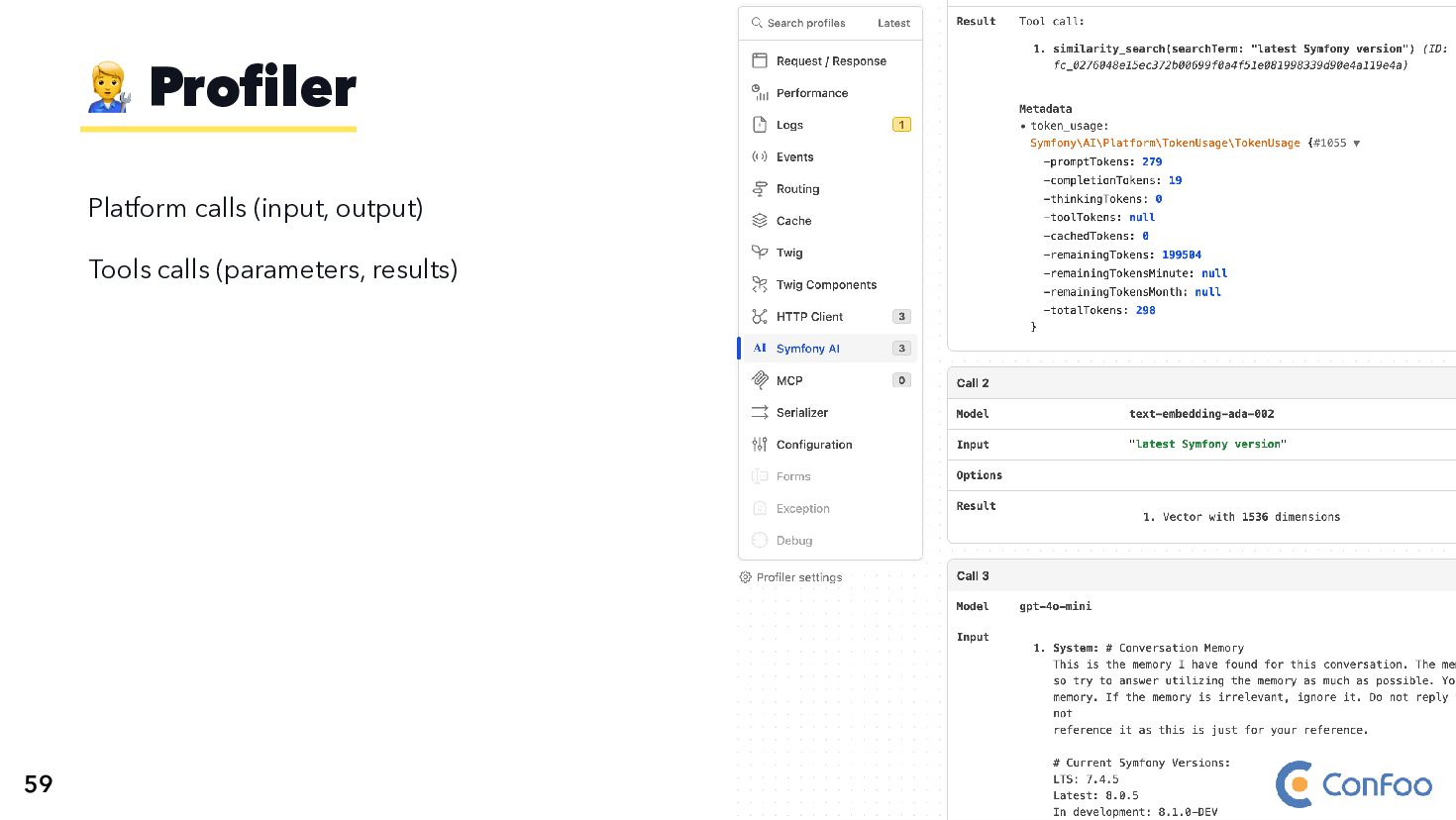The height and width of the screenshot is (820, 1456).
Task: Click the completionTokens value 19
Action: point(1175,180)
